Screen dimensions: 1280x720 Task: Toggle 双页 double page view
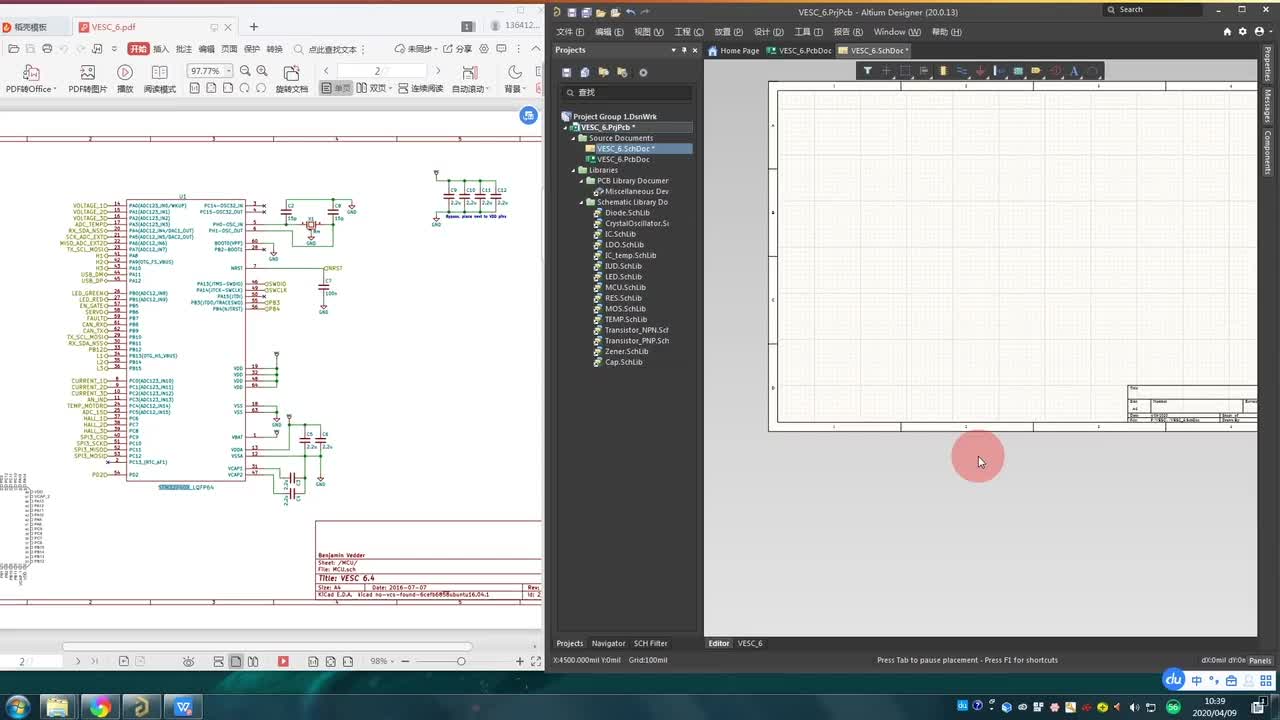373,88
